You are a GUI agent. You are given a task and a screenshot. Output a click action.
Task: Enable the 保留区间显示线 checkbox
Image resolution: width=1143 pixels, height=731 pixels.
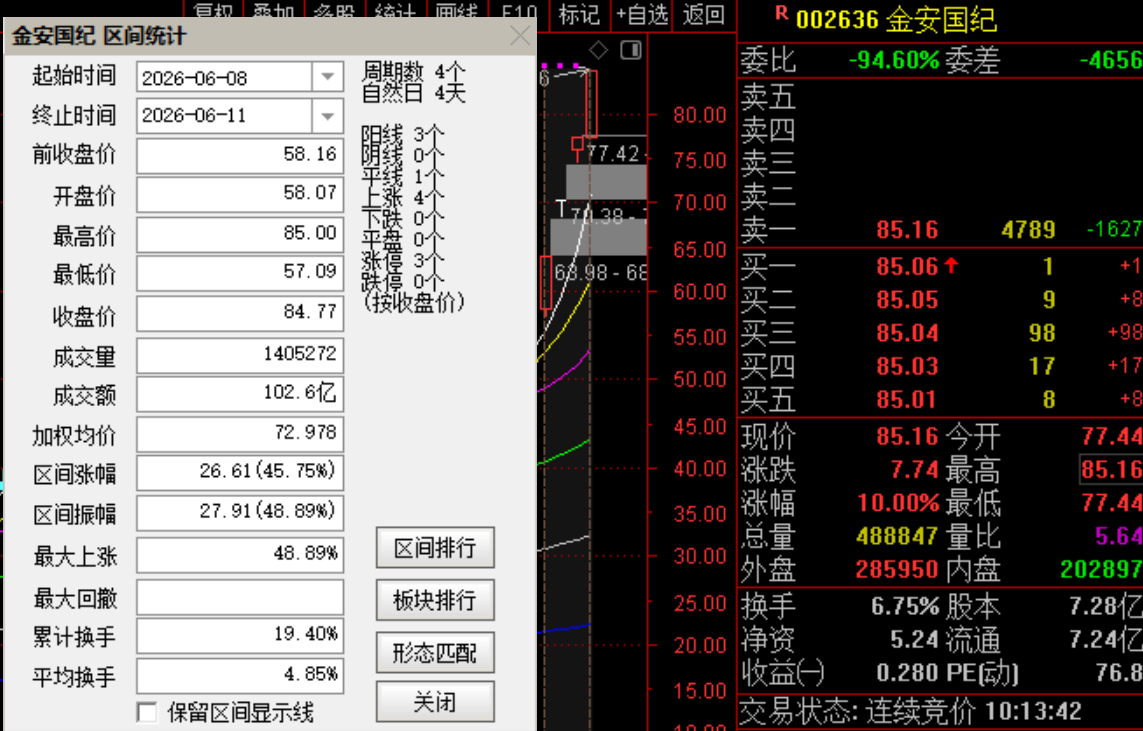147,712
